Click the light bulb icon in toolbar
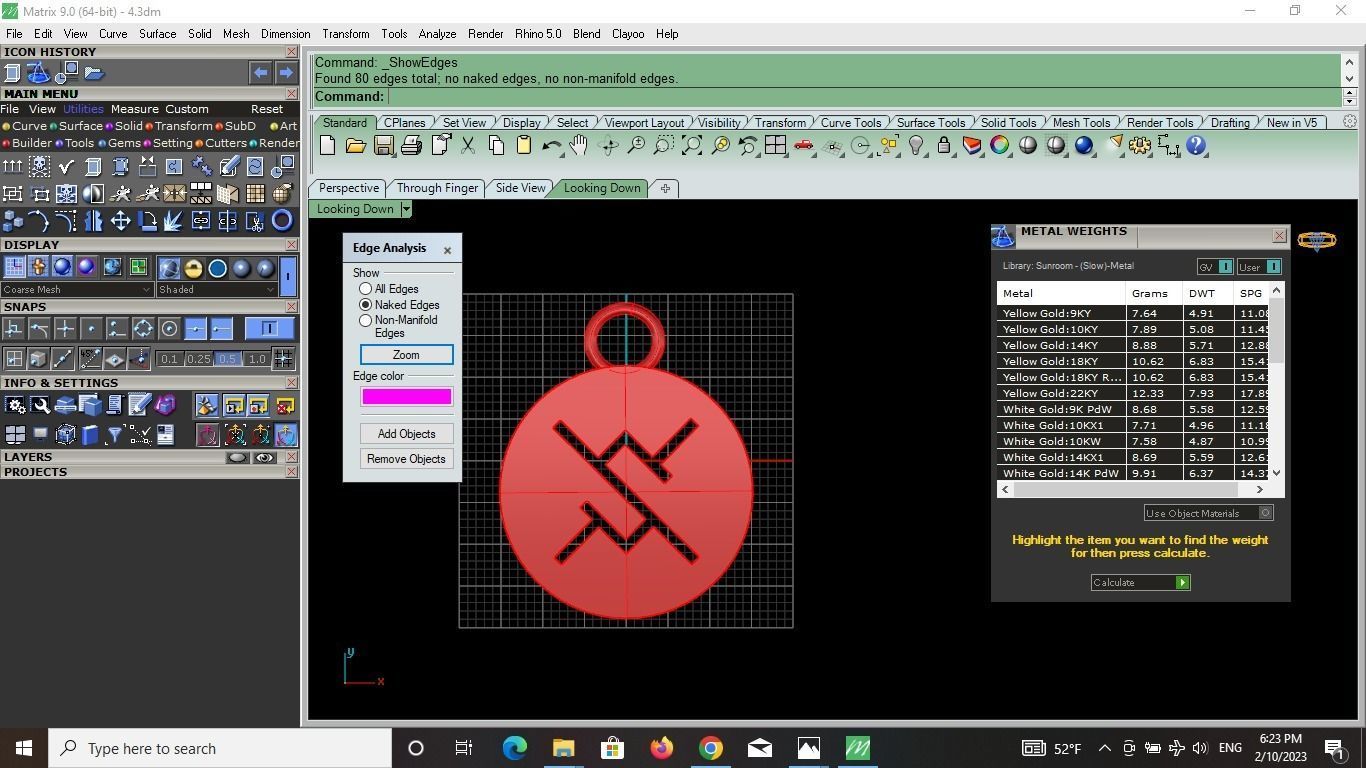This screenshot has height=768, width=1366. coord(915,146)
